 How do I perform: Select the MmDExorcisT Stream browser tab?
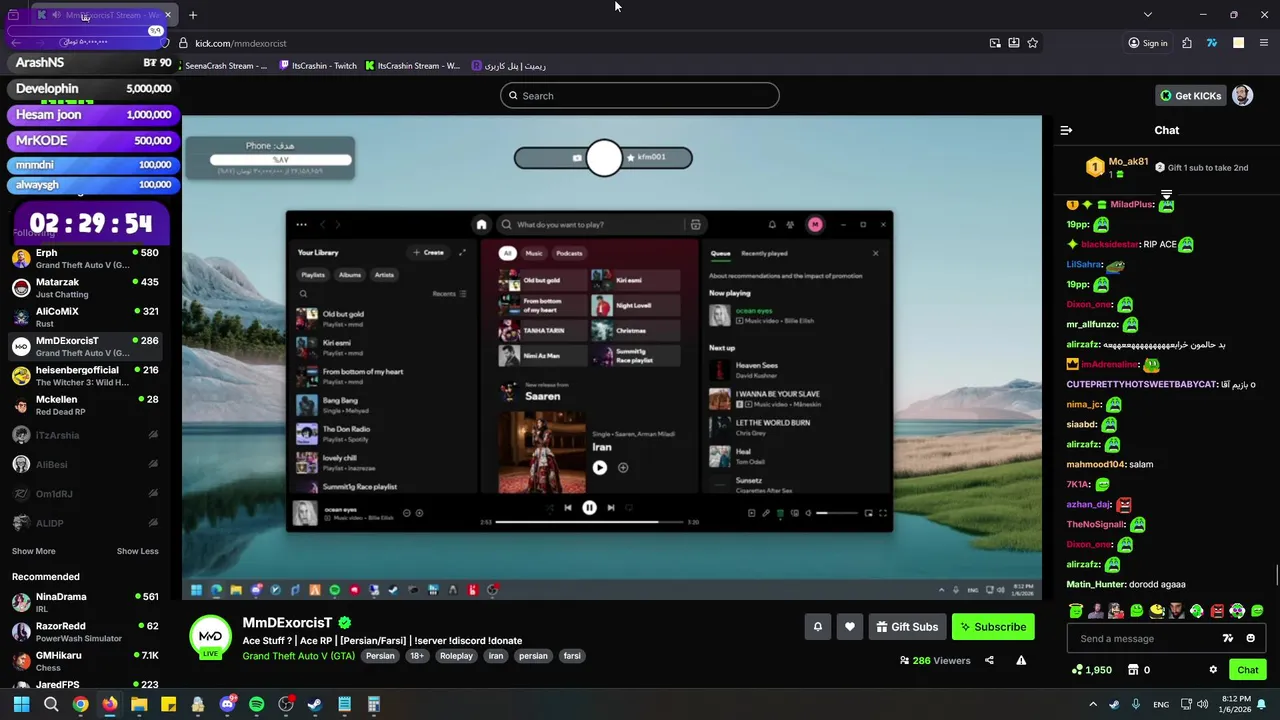(104, 15)
